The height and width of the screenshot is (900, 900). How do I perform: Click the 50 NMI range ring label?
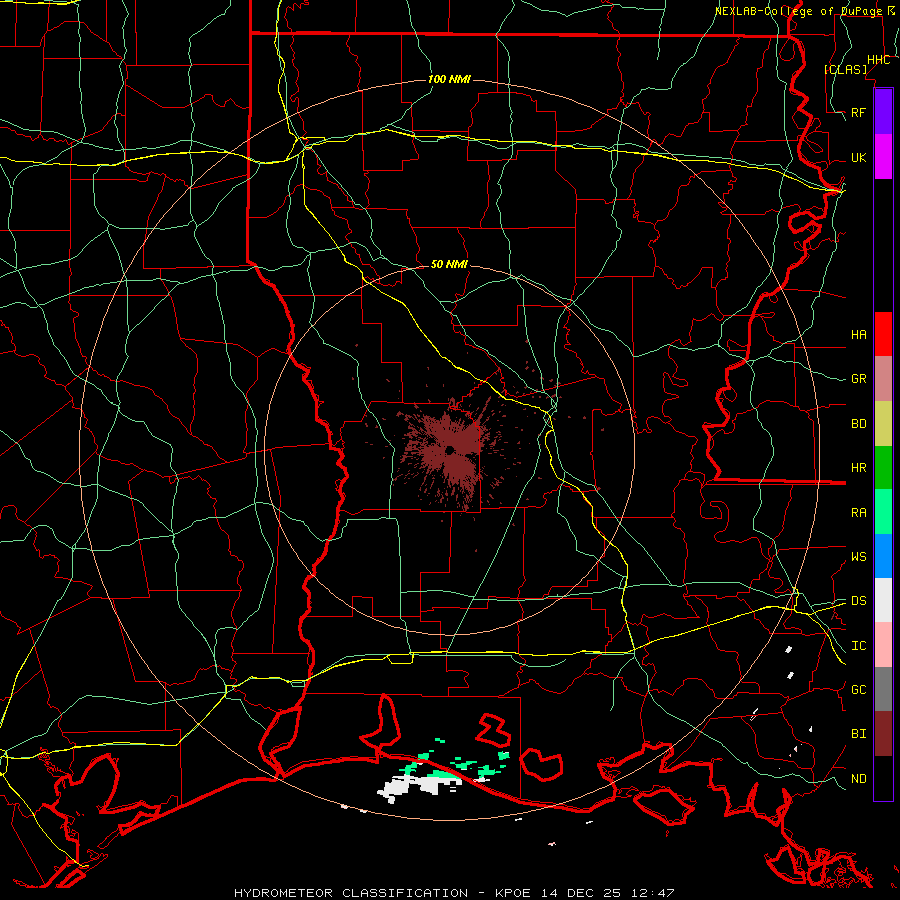click(449, 264)
